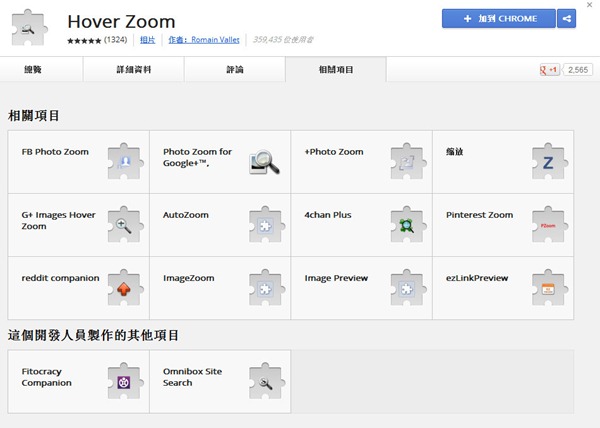Switch to the 總覽 tab
The image size is (600, 428).
click(35, 70)
